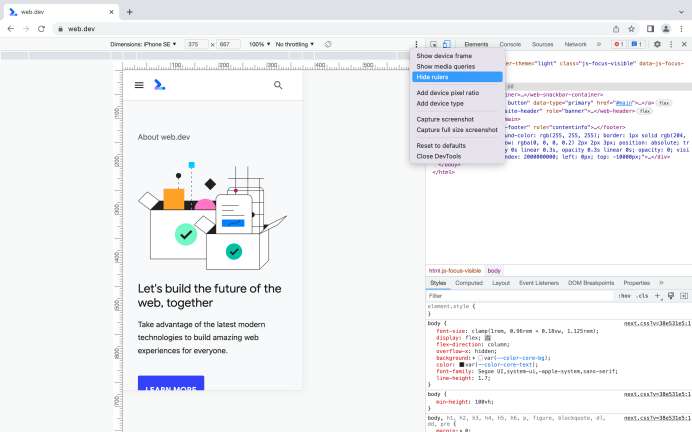Image resolution: width=692 pixels, height=432 pixels.
Task: Switch to the Network tab
Action: point(575,44)
